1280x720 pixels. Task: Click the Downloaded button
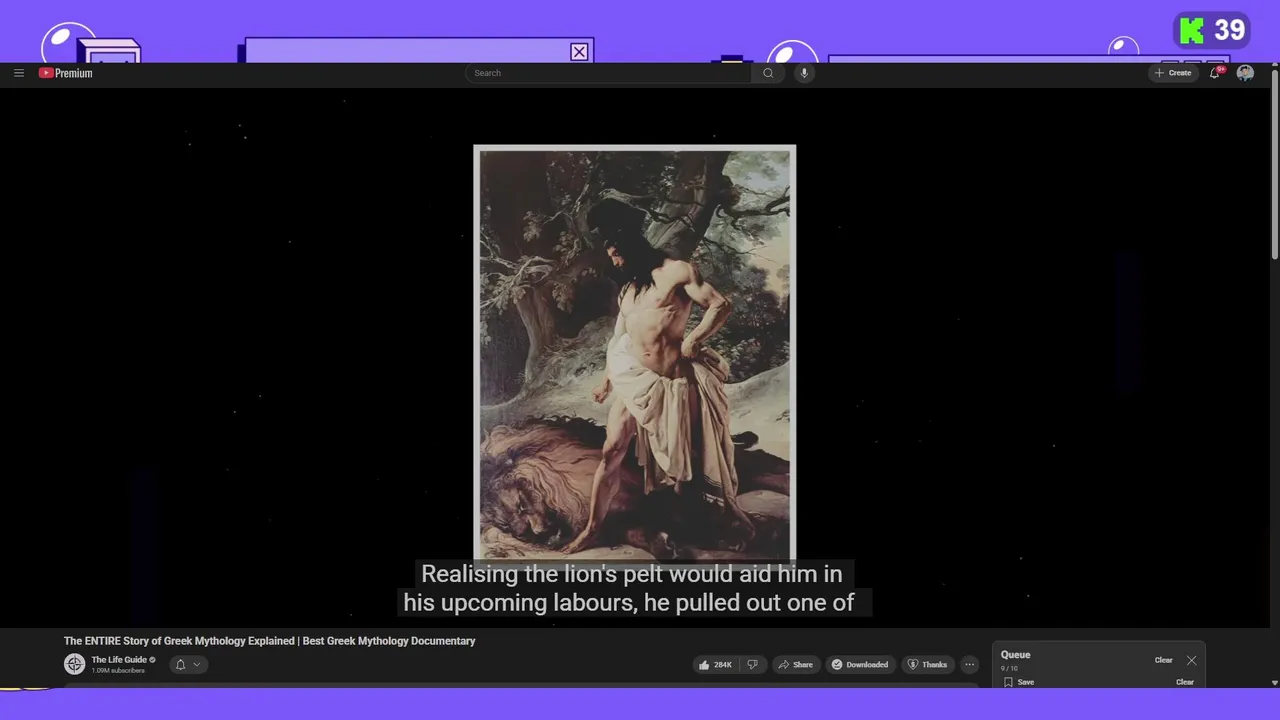[860, 664]
